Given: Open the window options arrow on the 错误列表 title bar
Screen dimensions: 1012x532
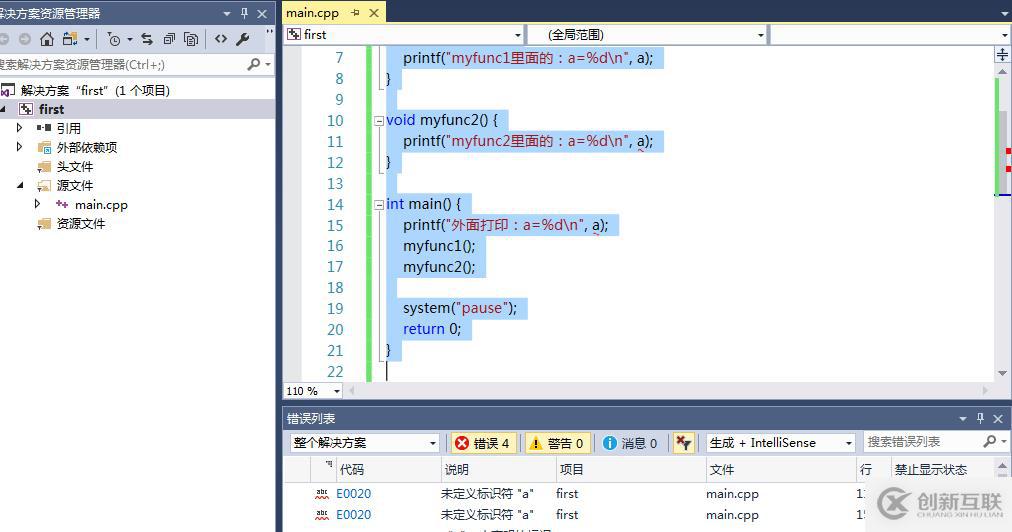Looking at the screenshot, I should 963,419.
